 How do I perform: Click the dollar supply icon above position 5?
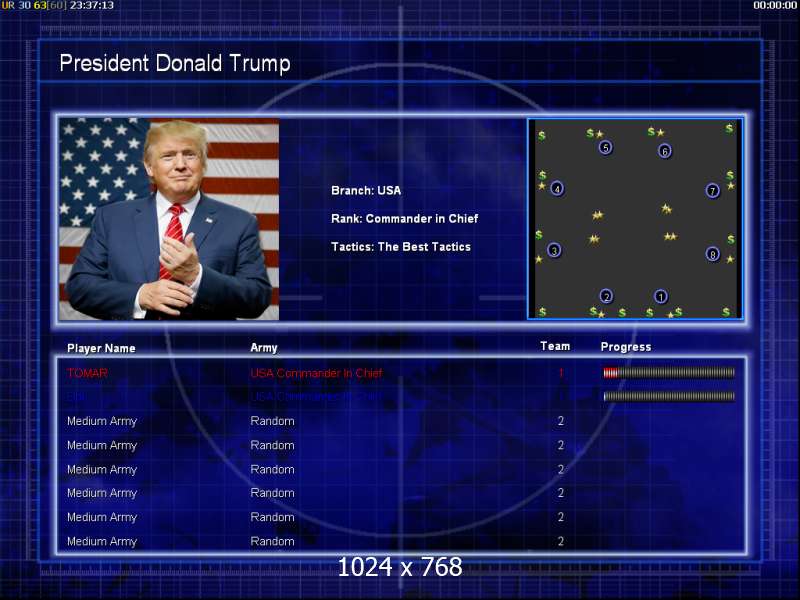(590, 133)
